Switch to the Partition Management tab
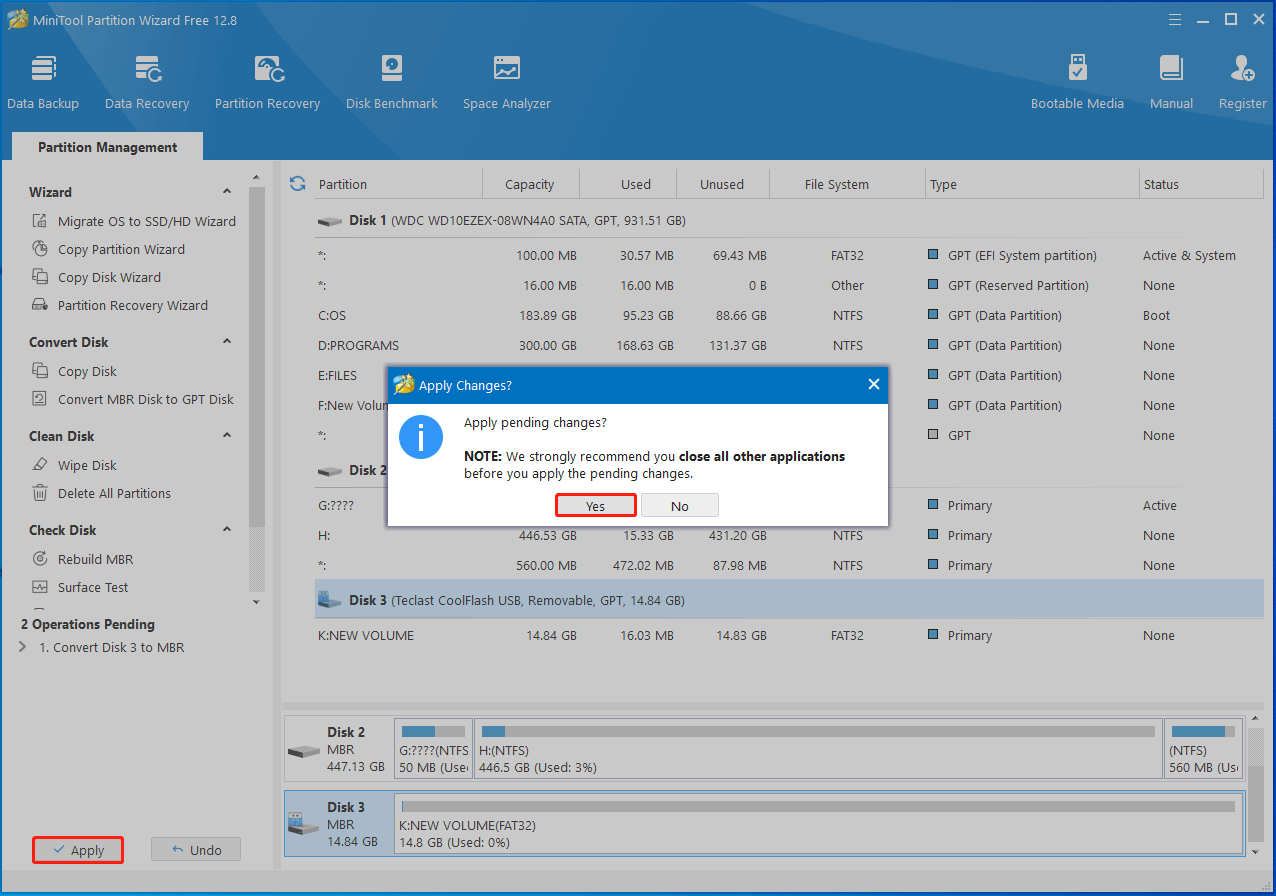The width and height of the screenshot is (1276, 896). pyautogui.click(x=108, y=147)
